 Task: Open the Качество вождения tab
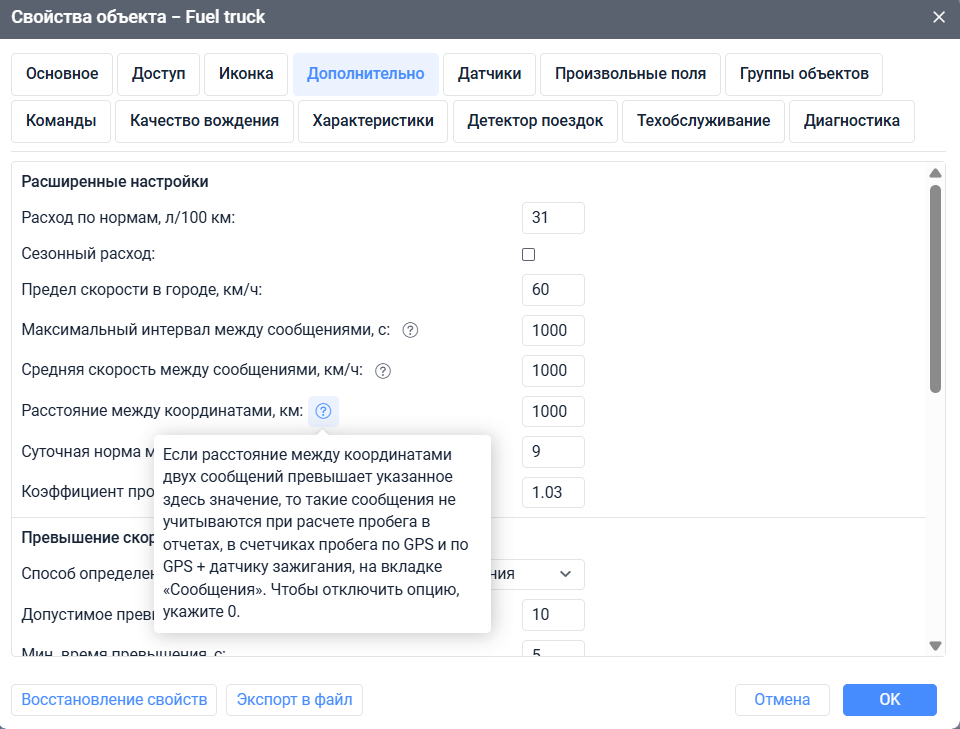204,121
